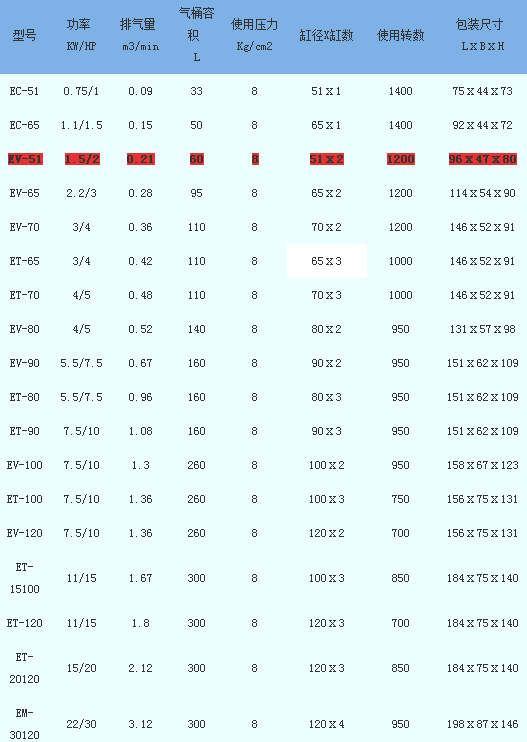Click the 型号 column header
527x742 pixels.
[24, 35]
